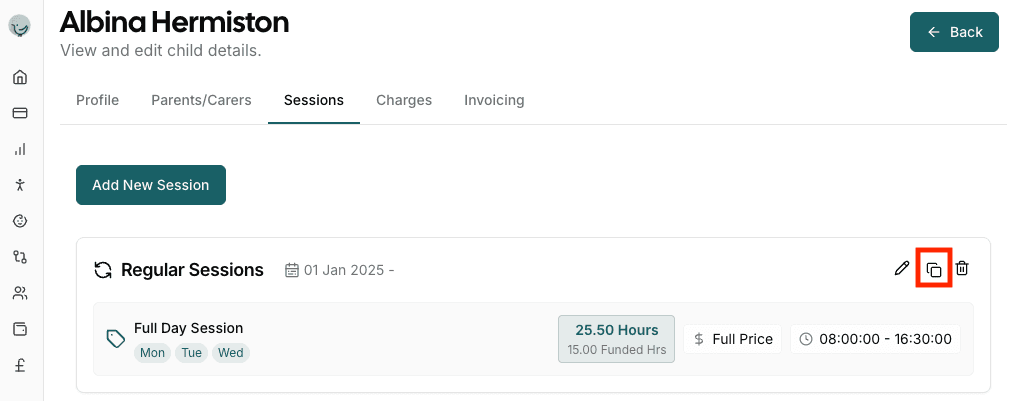Edit Regular Sessions with pencil icon
Screen dimensions: 1009x401
point(902,269)
